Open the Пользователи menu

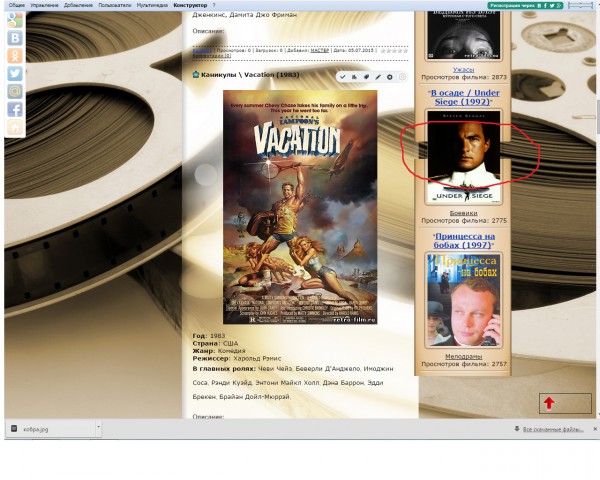tap(114, 5)
